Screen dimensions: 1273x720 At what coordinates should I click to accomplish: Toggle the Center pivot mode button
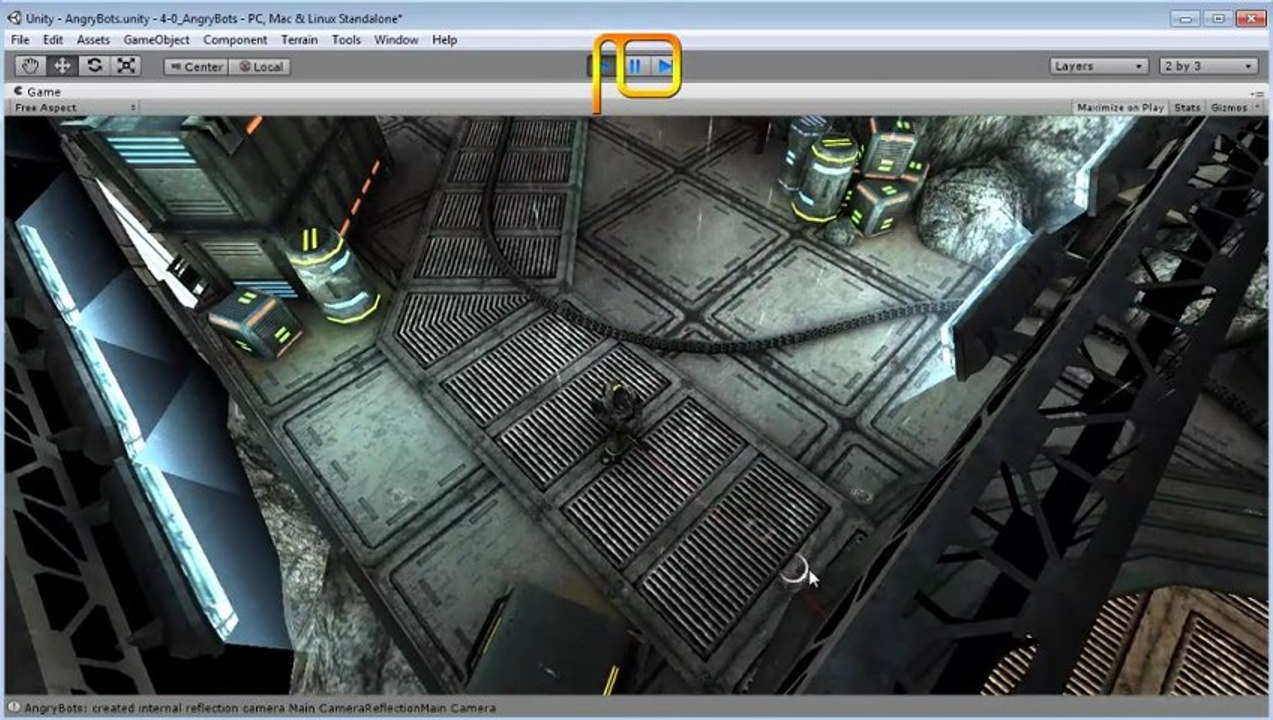coord(196,67)
